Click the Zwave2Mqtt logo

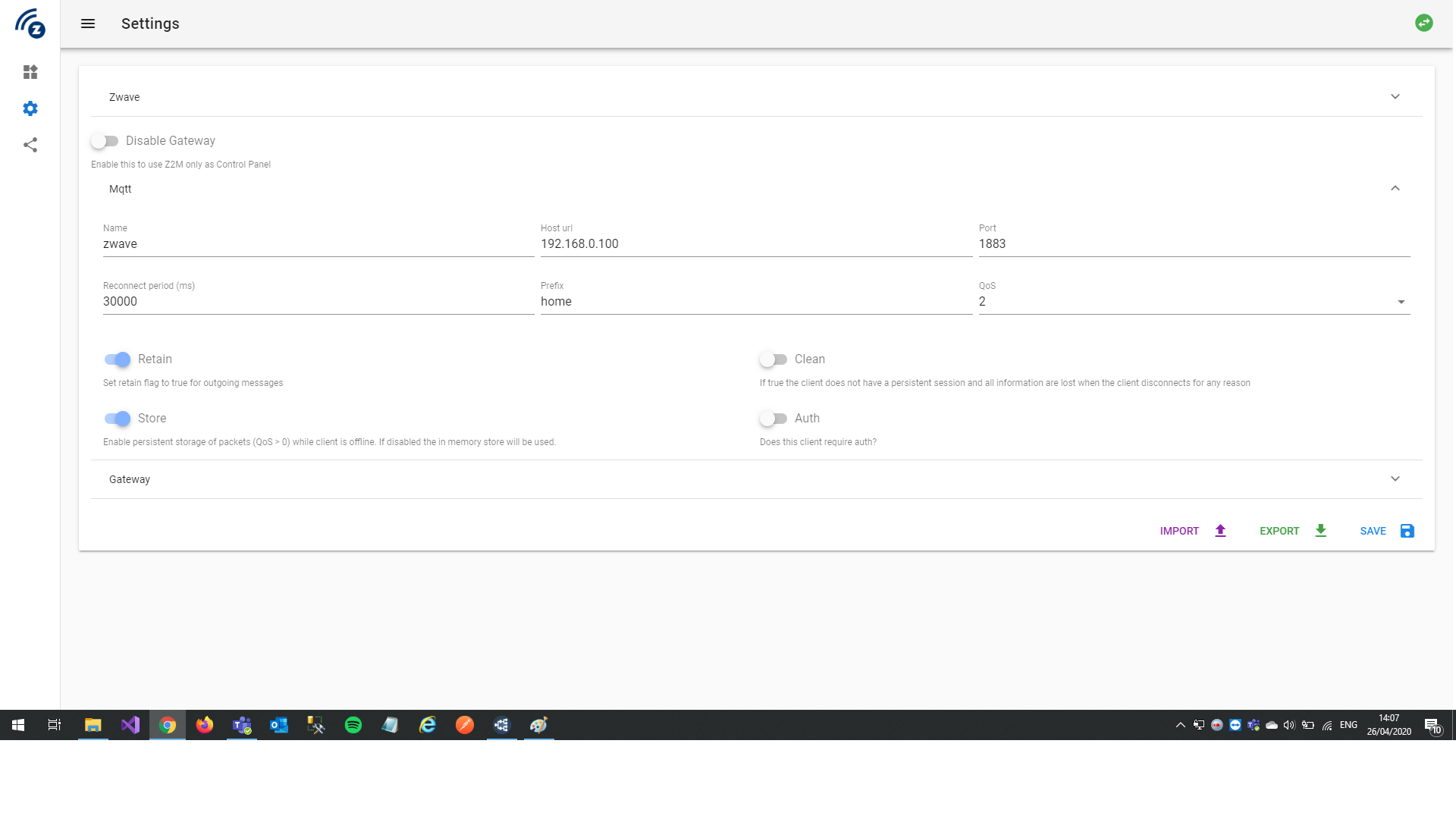(30, 24)
